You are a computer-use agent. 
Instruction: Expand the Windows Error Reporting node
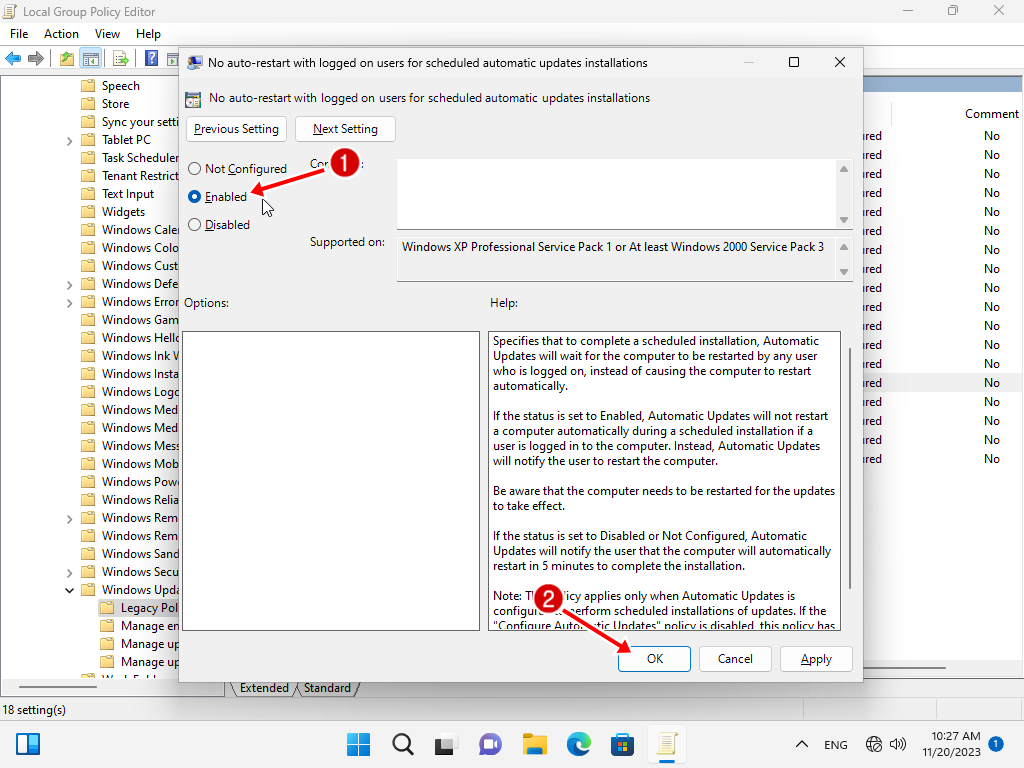(x=69, y=302)
